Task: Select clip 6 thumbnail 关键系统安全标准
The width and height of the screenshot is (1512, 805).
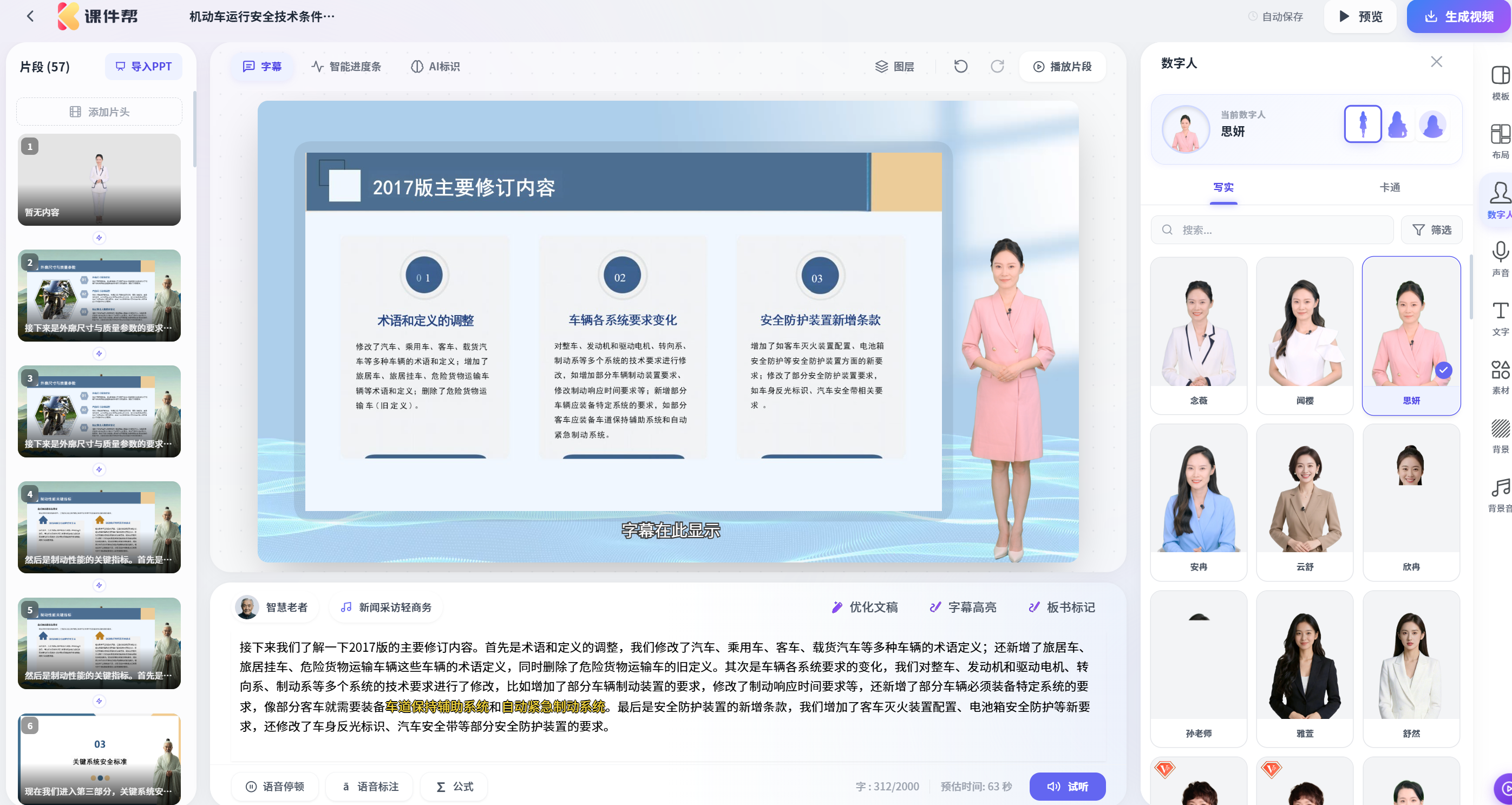Action: [x=99, y=758]
